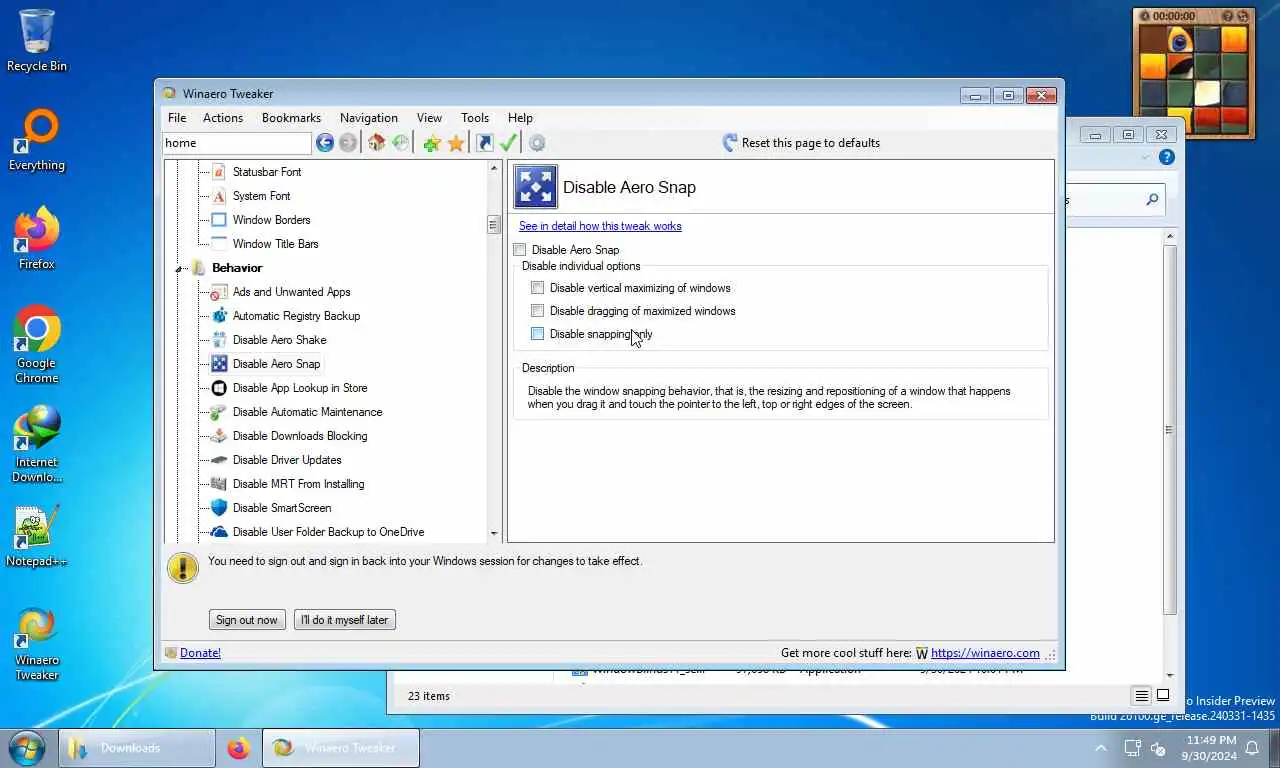Click the blue shortcut arrow toolbar icon
1280x768 pixels.
[485, 143]
